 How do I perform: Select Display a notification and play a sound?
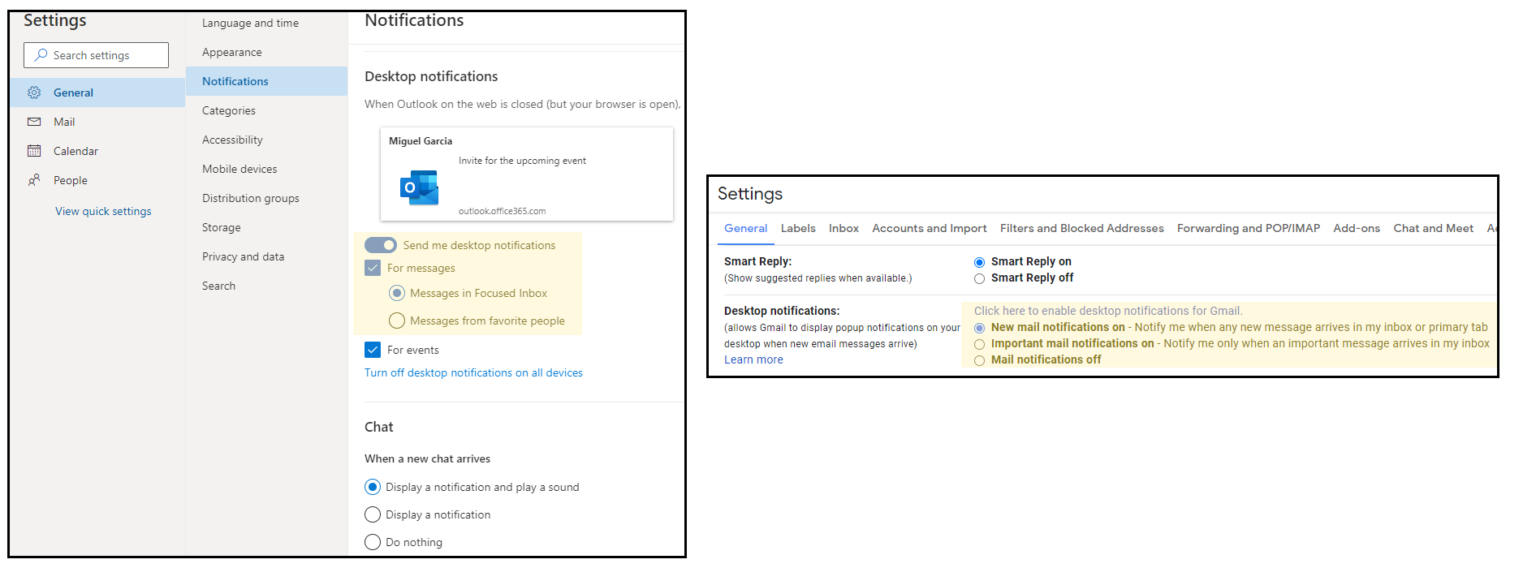[x=373, y=487]
